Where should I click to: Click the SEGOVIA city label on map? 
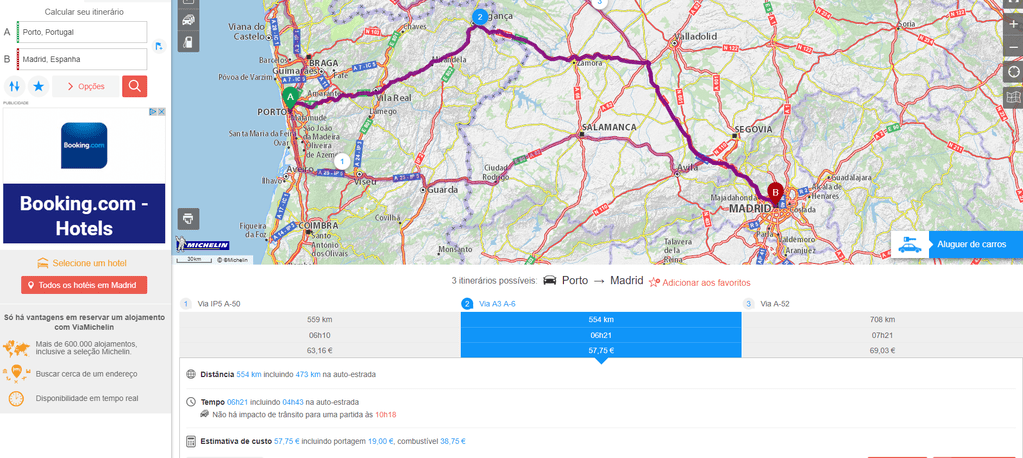point(753,129)
